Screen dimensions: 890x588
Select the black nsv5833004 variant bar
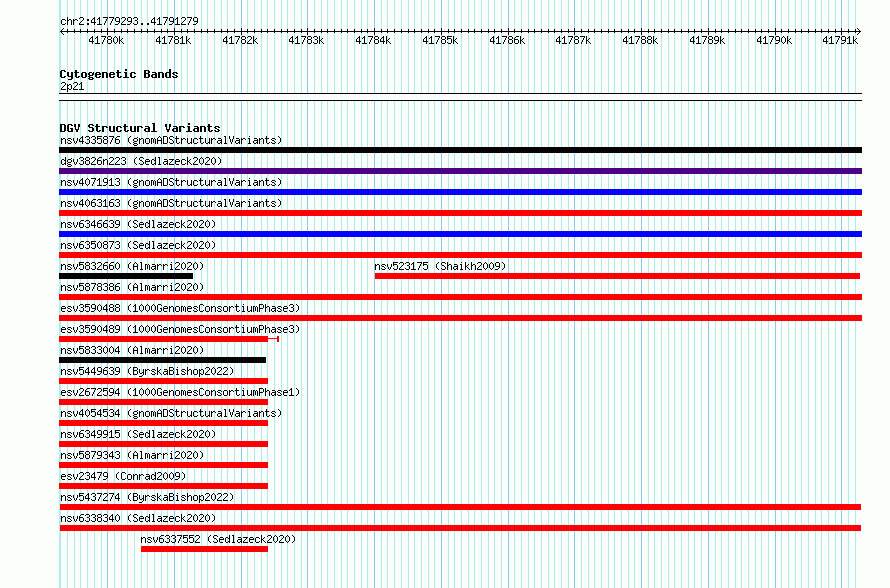click(162, 360)
